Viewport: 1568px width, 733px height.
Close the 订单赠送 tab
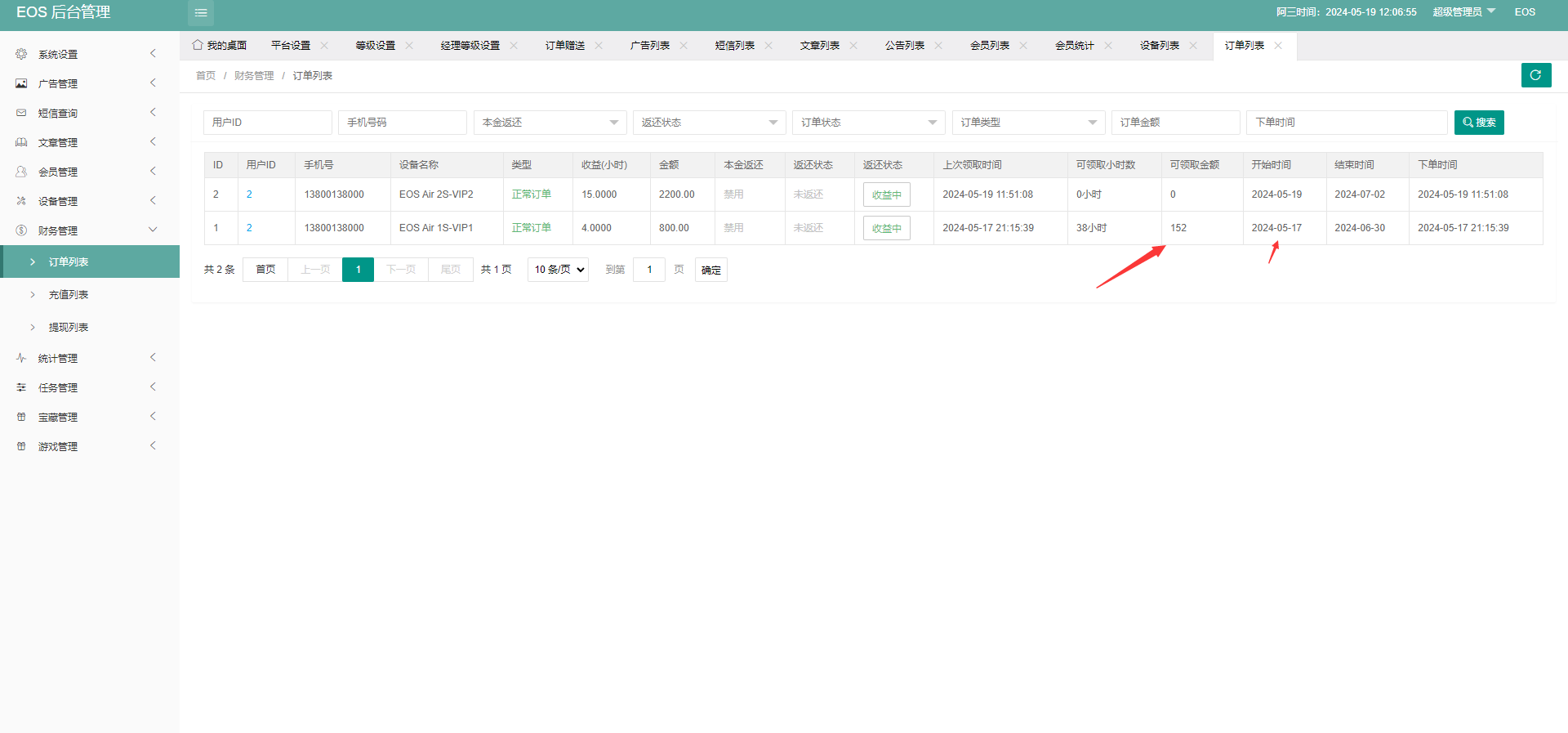click(599, 46)
